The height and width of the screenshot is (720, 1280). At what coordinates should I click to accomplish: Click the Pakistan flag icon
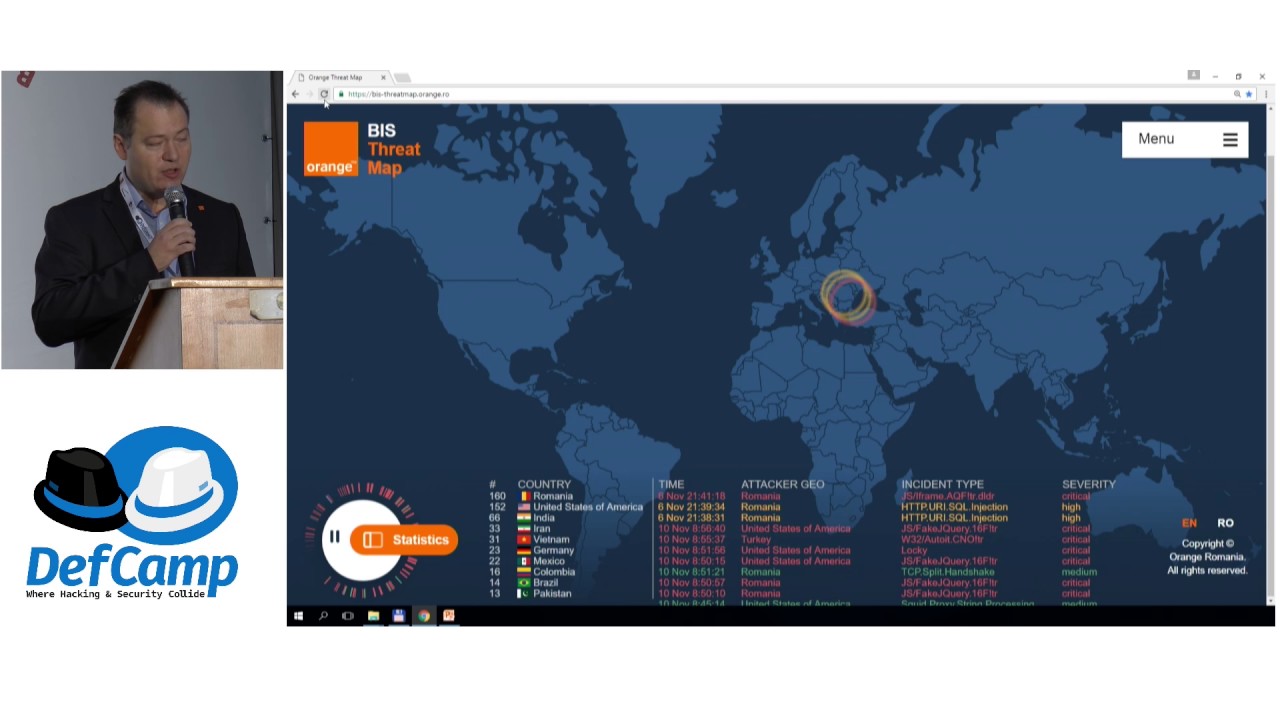[x=524, y=593]
